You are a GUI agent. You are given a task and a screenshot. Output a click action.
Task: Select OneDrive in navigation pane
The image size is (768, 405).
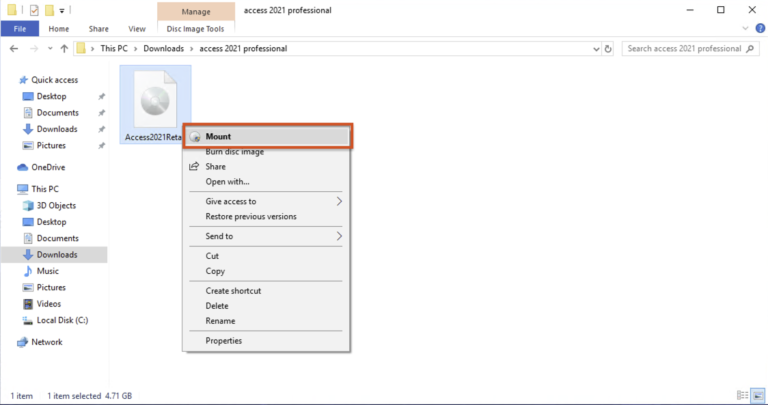(x=48, y=167)
